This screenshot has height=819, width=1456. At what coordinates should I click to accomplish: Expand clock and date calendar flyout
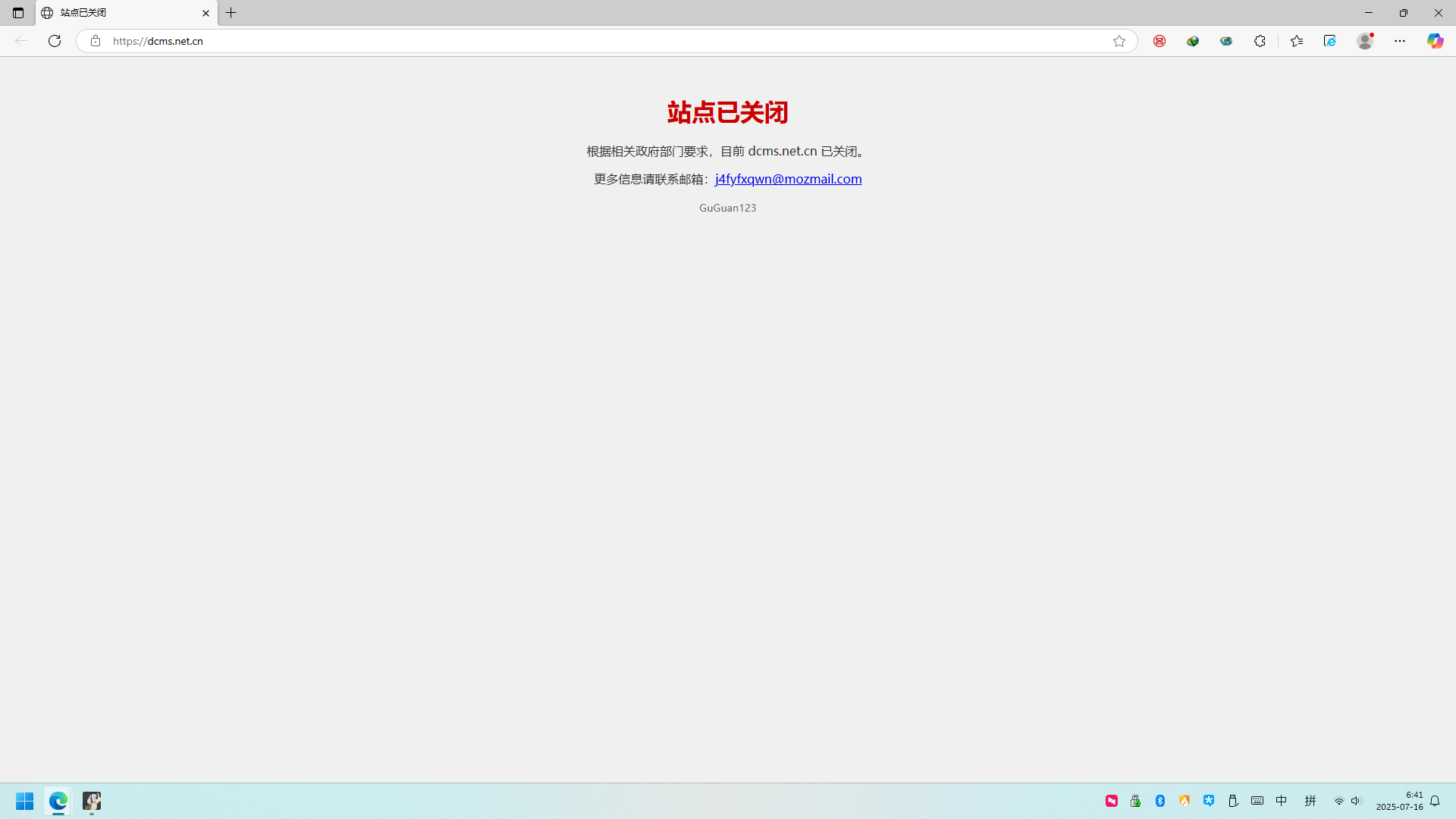point(1400,801)
